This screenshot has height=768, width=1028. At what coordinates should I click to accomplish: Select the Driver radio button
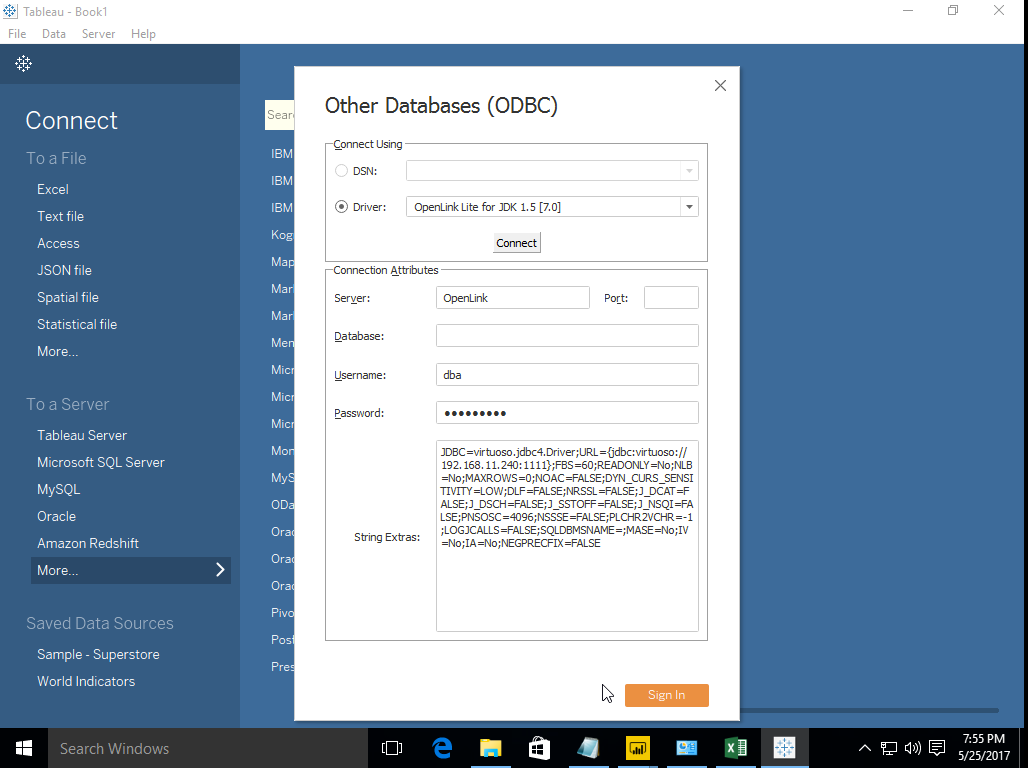(341, 207)
